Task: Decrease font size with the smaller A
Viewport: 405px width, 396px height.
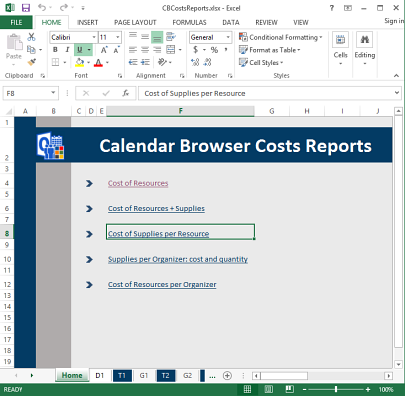Action: pyautogui.click(x=116, y=50)
